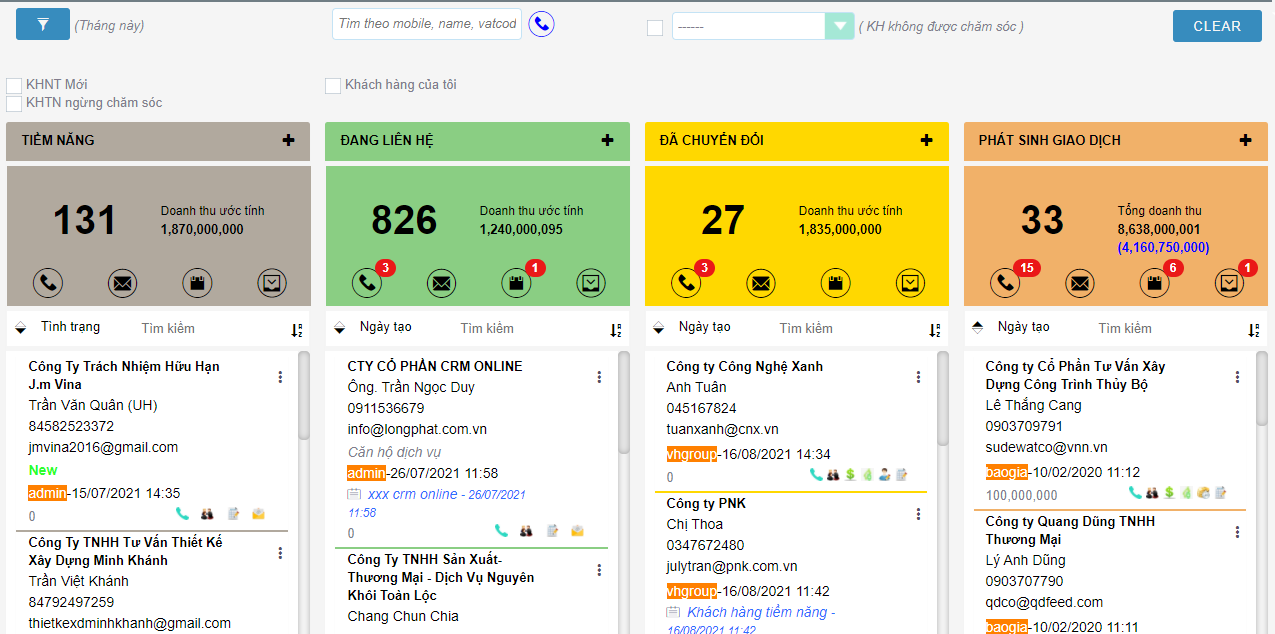Click email icon in TIỀM NĂNG column
The height and width of the screenshot is (634, 1275).
[x=122, y=283]
